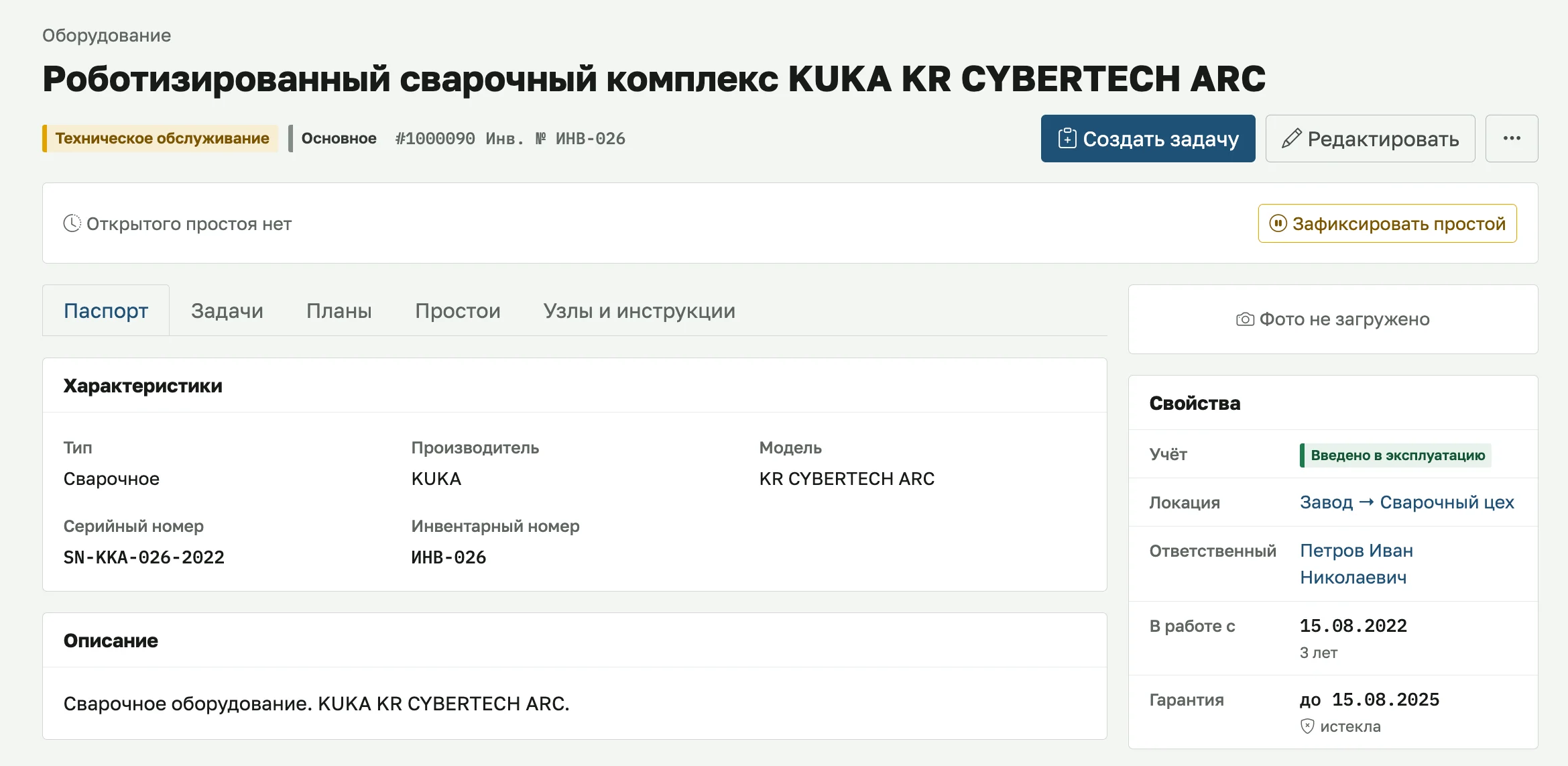Go to Оборудование breadcrumb
Viewport: 1568px width, 766px height.
[107, 36]
